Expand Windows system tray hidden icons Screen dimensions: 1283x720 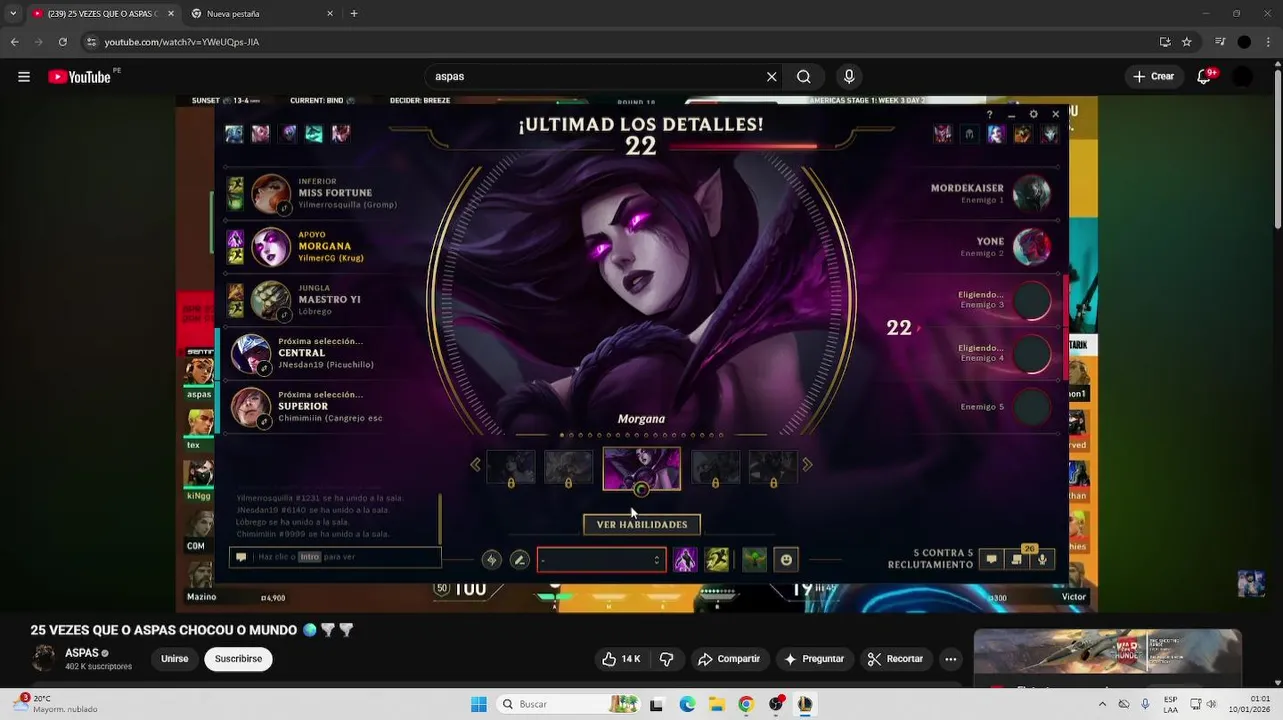(1102, 704)
